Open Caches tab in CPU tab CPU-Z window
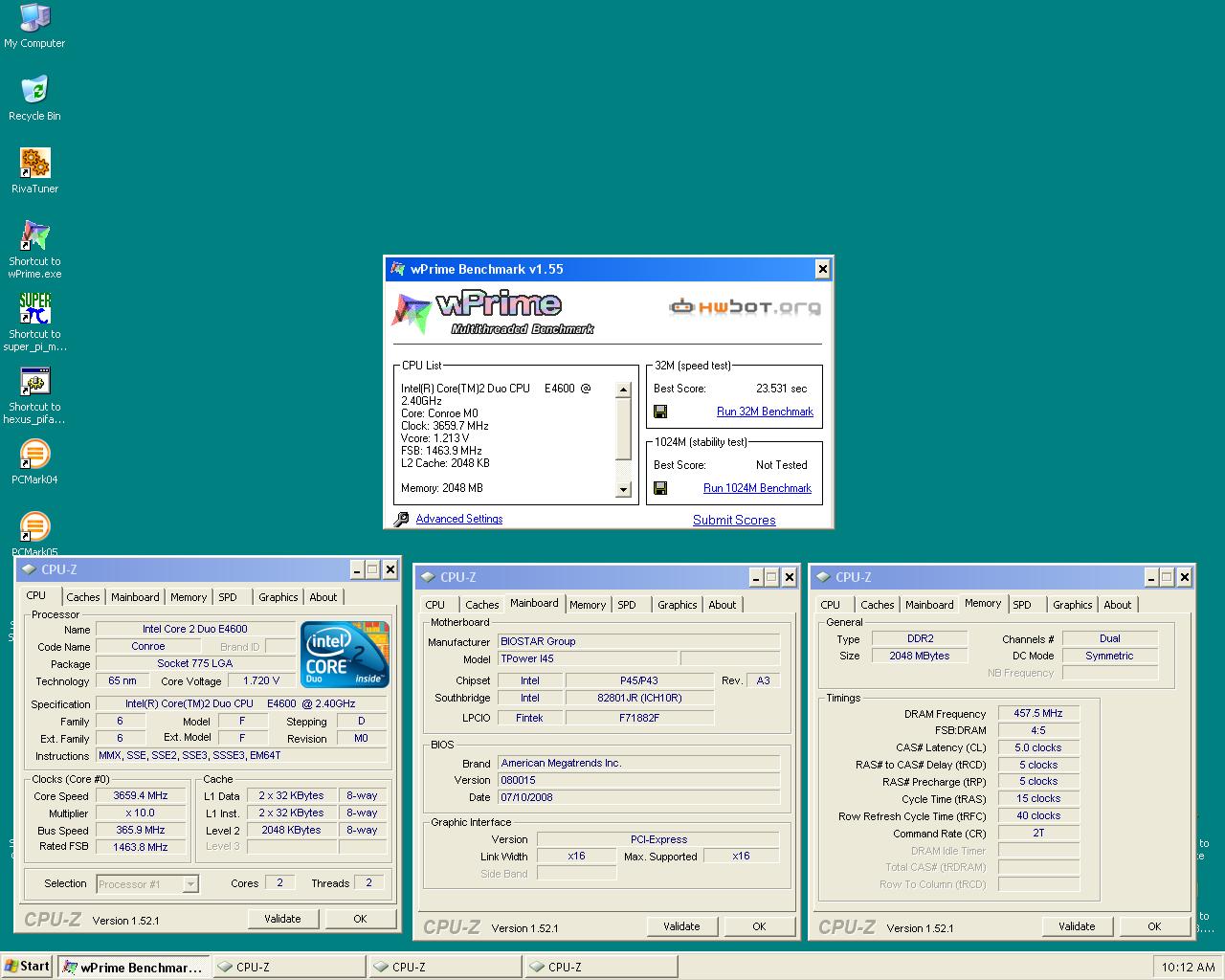 tap(83, 597)
